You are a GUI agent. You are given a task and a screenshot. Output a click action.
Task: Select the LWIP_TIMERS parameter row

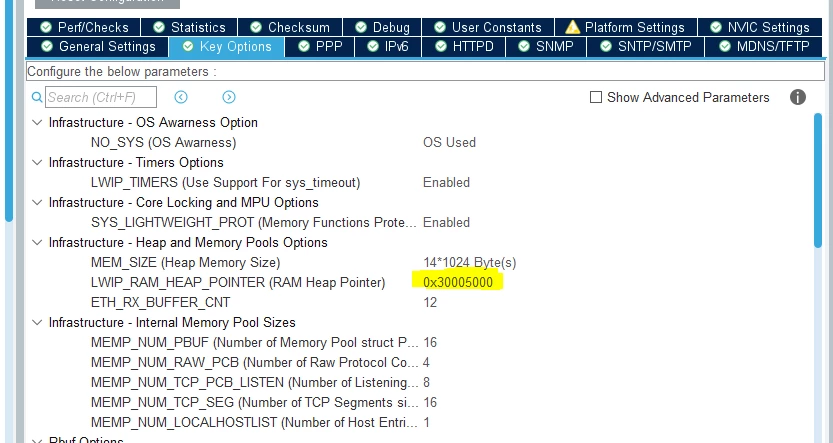[225, 182]
